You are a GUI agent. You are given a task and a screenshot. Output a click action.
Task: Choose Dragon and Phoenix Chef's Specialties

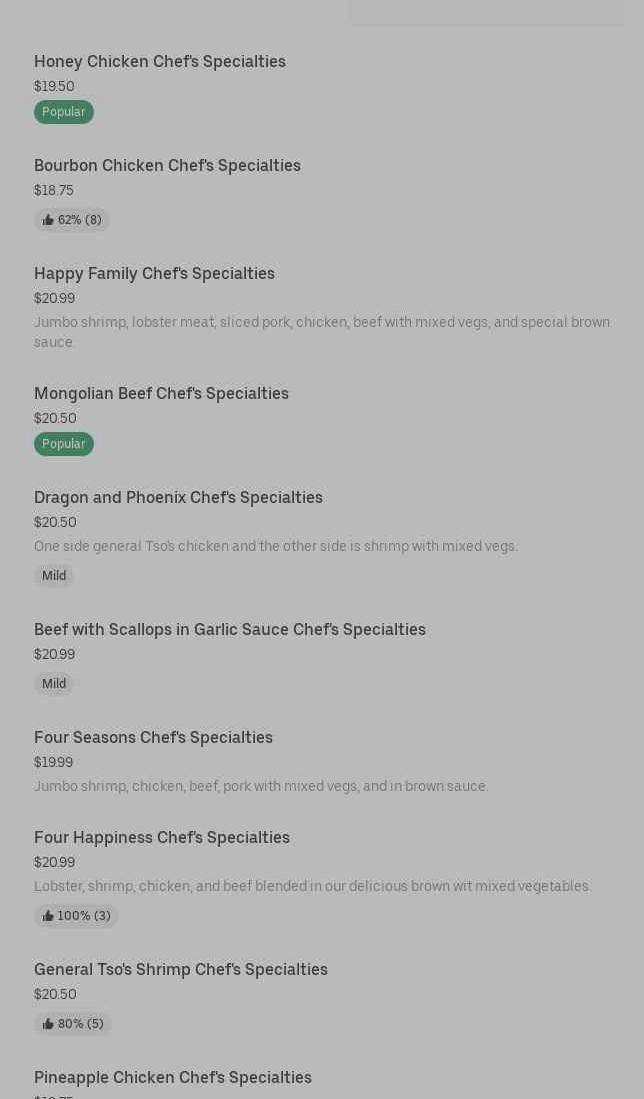(x=178, y=498)
